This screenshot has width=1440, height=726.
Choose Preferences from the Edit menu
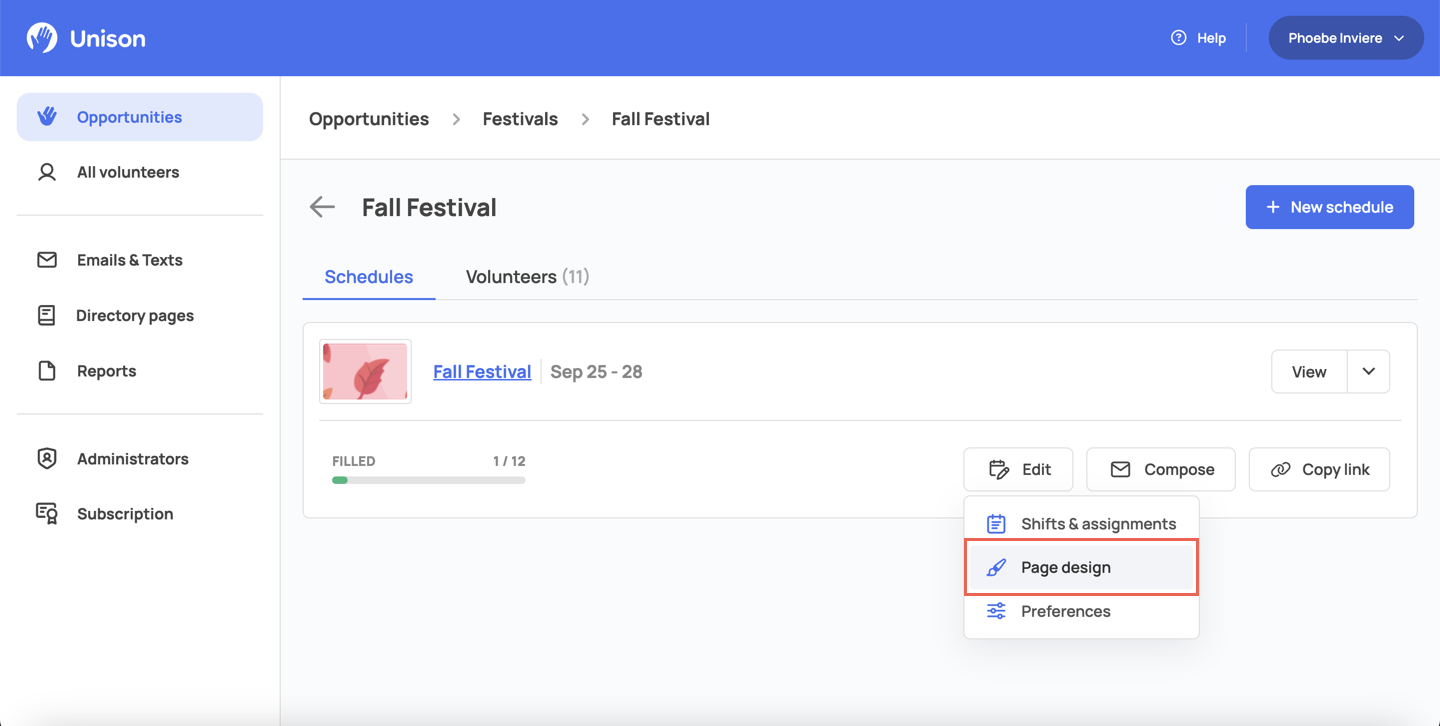point(1081,611)
